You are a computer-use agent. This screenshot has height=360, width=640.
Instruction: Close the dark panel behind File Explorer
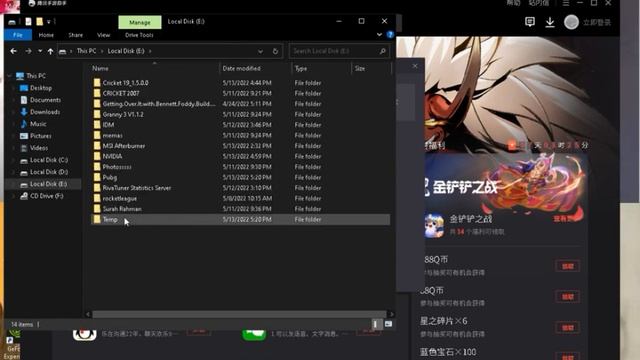pyautogui.click(x=415, y=66)
